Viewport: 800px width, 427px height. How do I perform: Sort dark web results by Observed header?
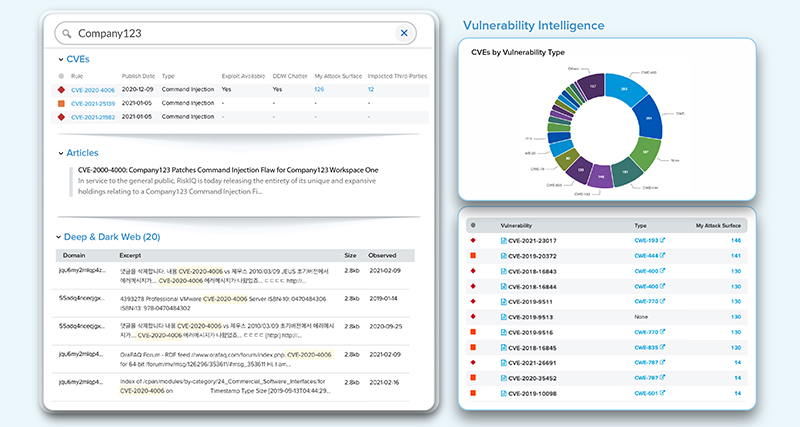point(382,255)
